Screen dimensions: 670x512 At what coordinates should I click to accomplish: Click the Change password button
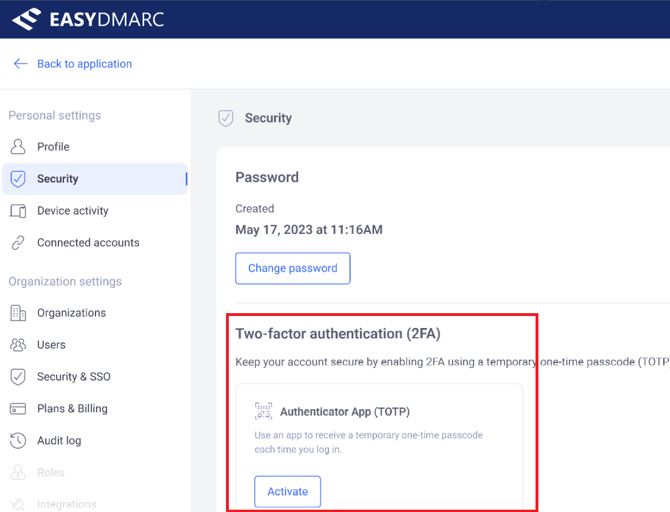tap(293, 268)
